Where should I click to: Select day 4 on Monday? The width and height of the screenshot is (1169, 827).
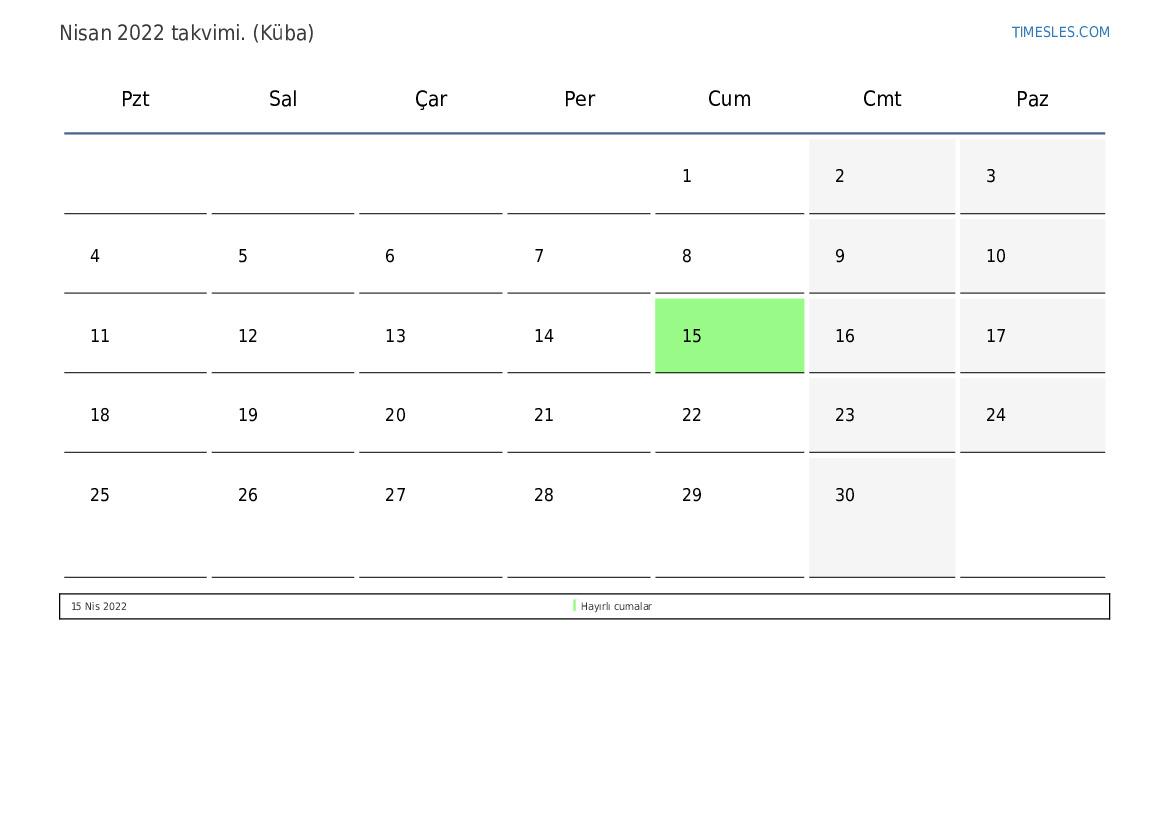click(135, 256)
